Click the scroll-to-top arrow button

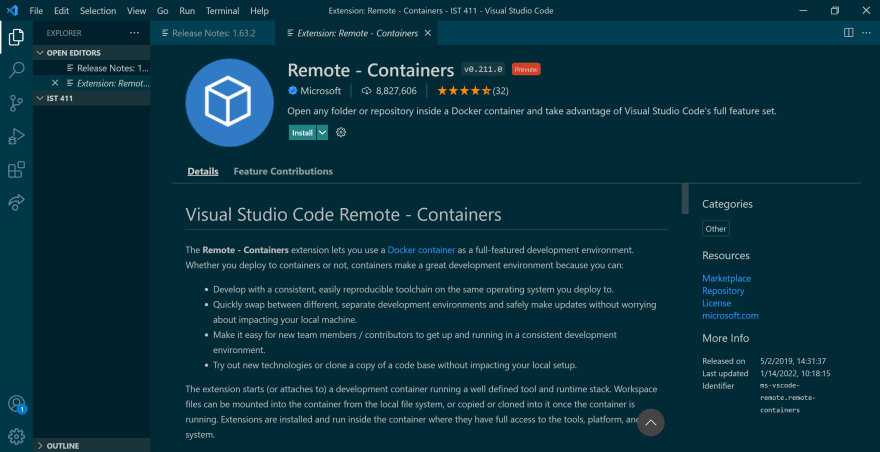click(650, 422)
